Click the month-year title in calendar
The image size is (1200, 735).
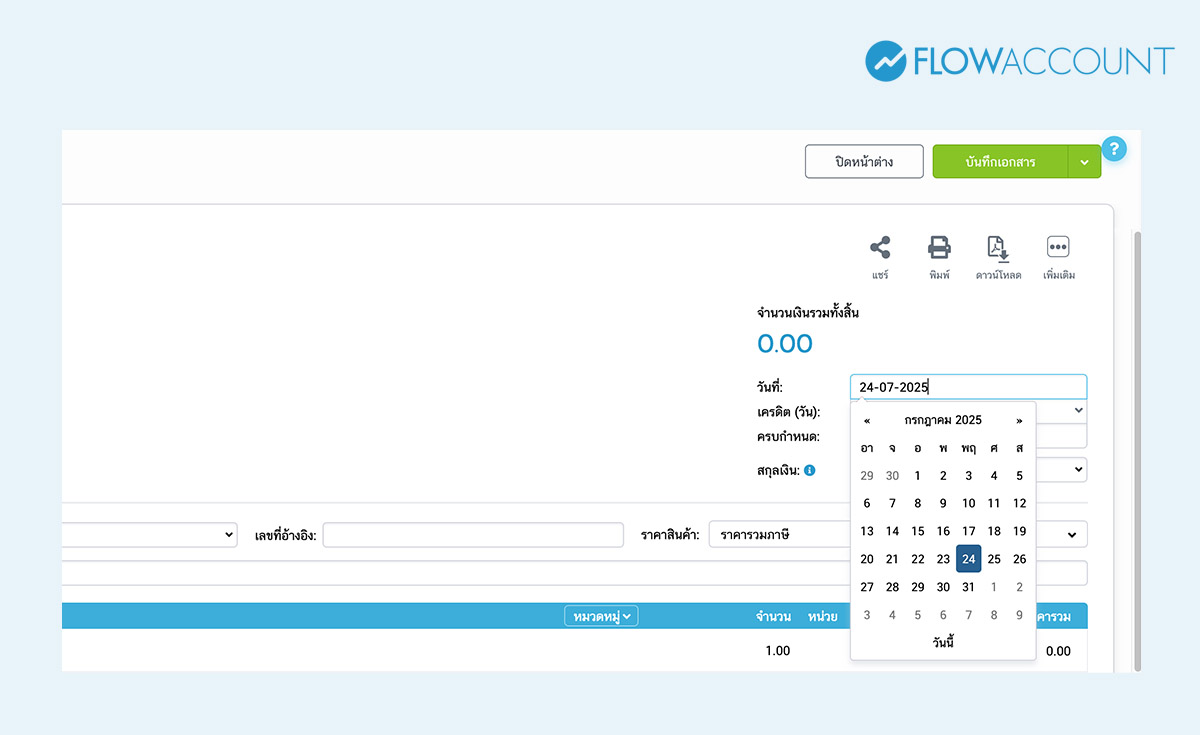click(x=943, y=420)
